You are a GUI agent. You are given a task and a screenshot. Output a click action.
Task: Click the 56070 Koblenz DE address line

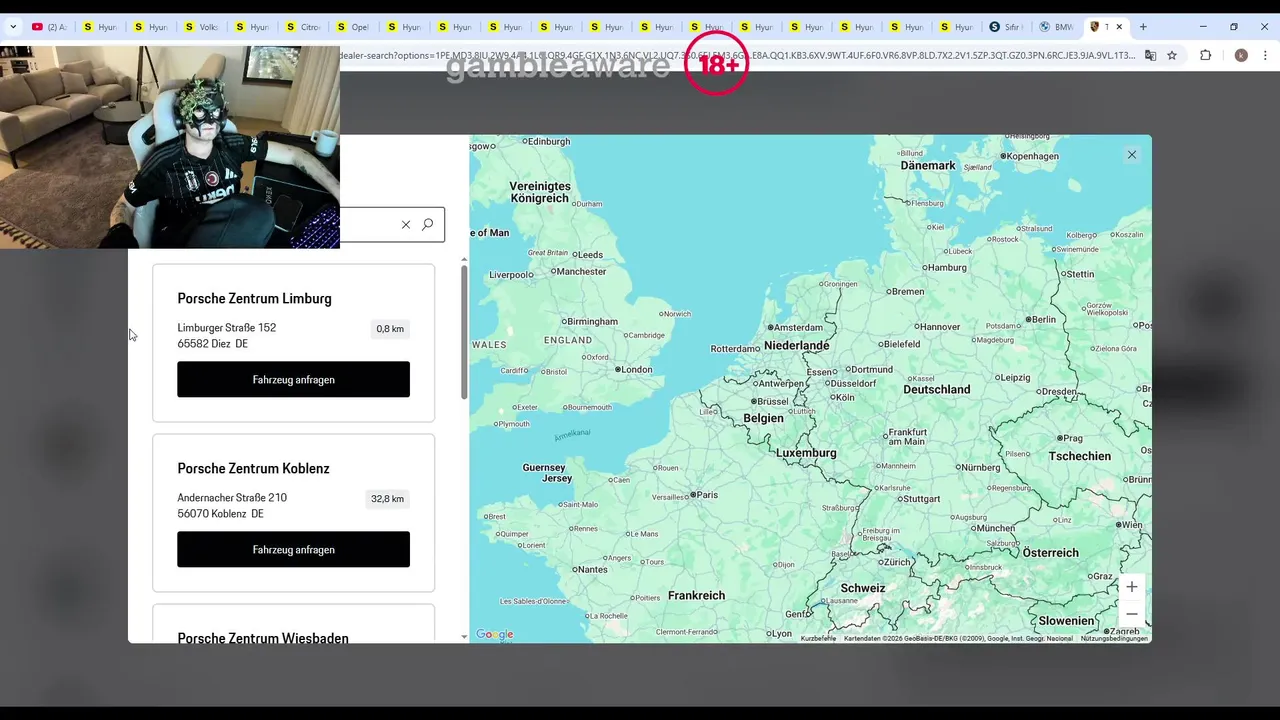[221, 513]
